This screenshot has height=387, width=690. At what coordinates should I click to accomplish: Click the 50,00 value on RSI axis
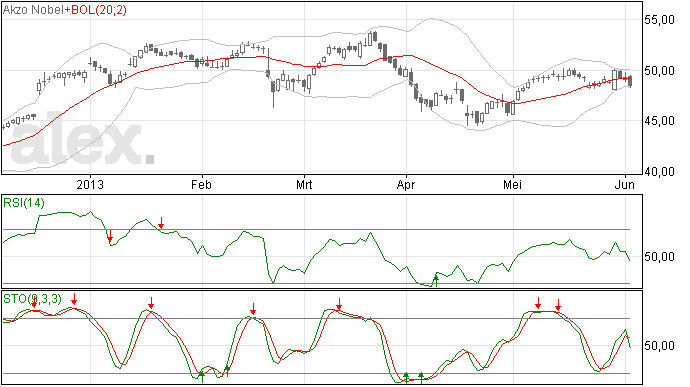(x=659, y=257)
